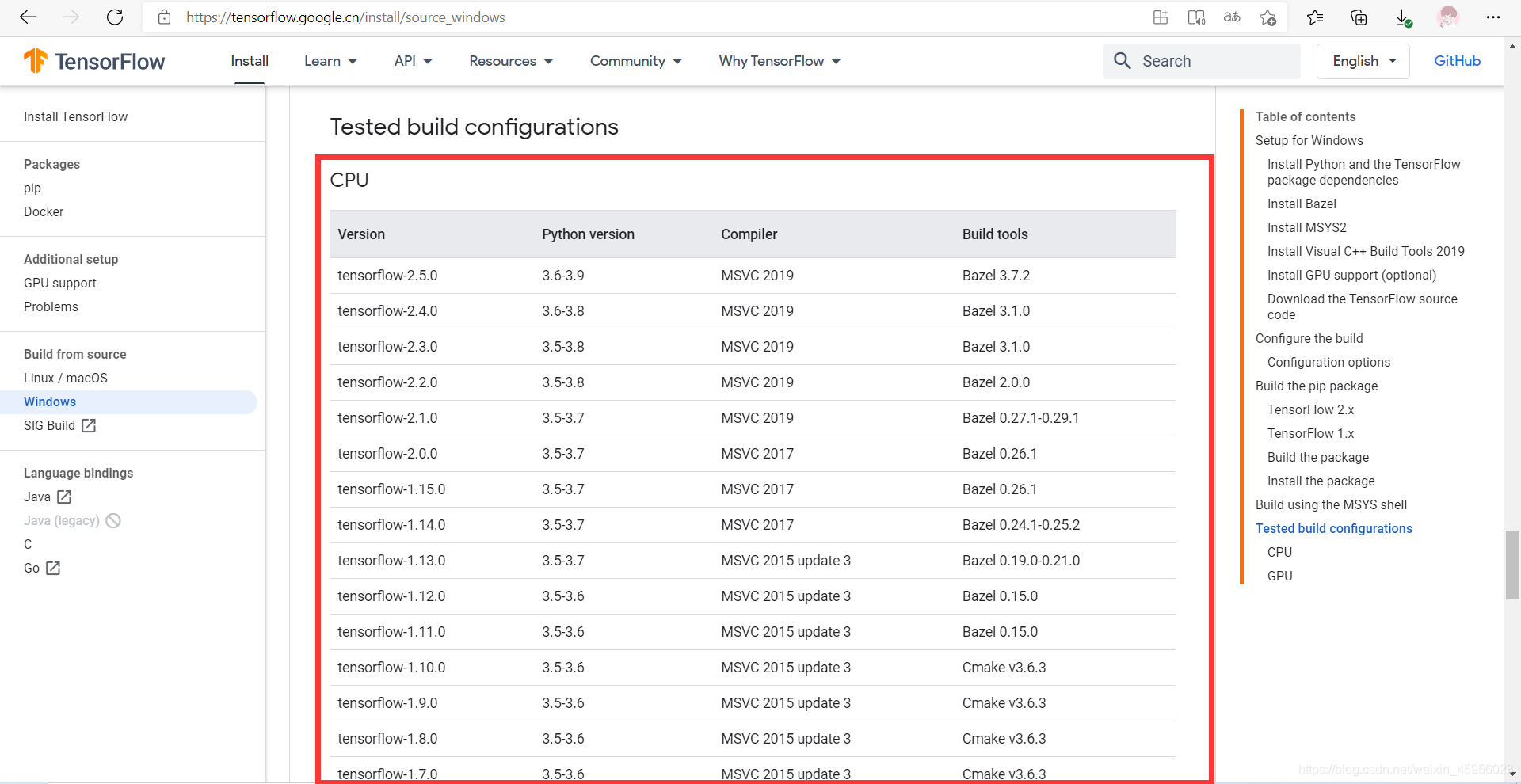Open GPU support in sidebar
Viewport: 1521px width, 784px height.
coord(60,284)
